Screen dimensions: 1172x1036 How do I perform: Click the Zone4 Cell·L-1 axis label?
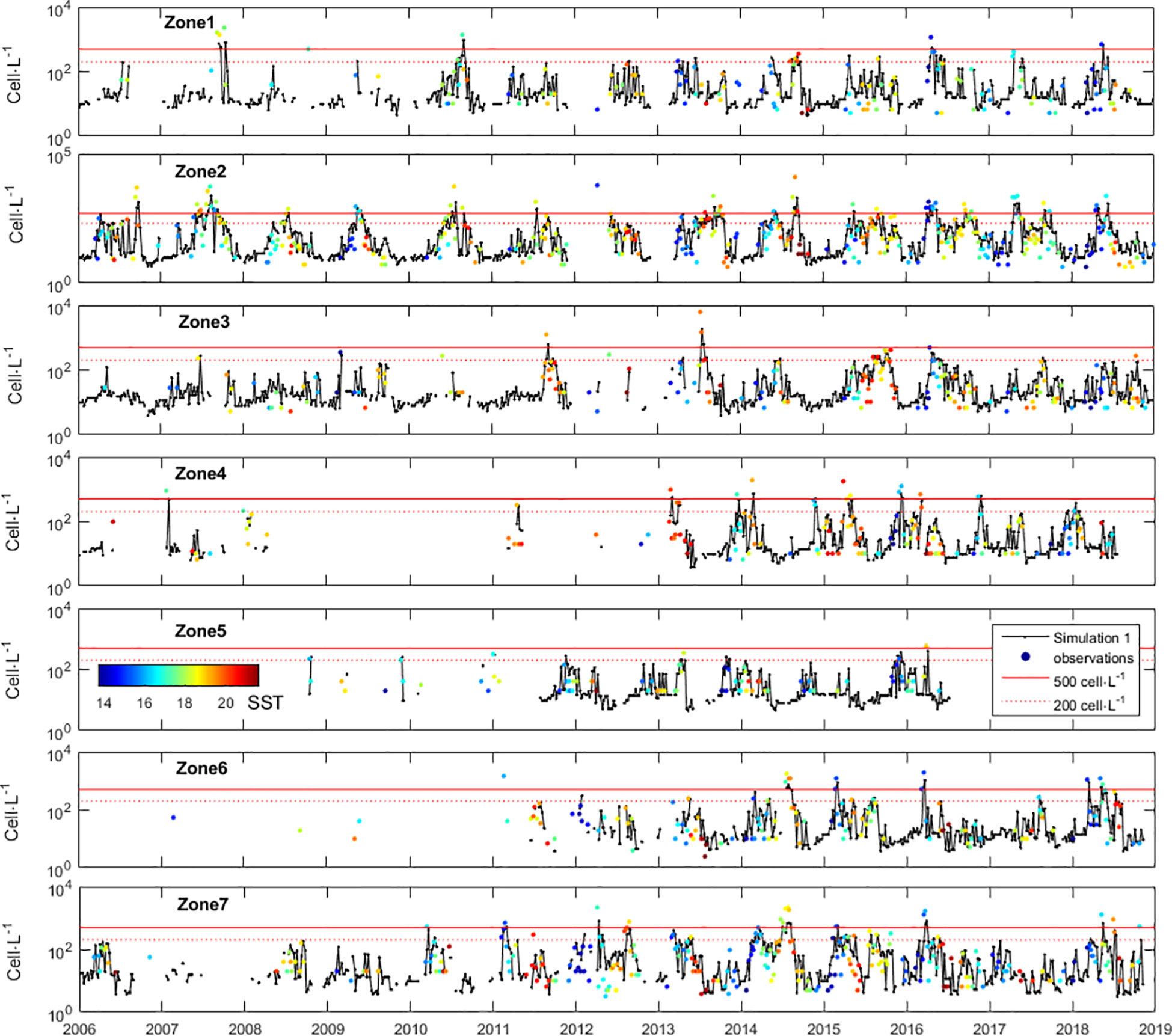point(13,522)
